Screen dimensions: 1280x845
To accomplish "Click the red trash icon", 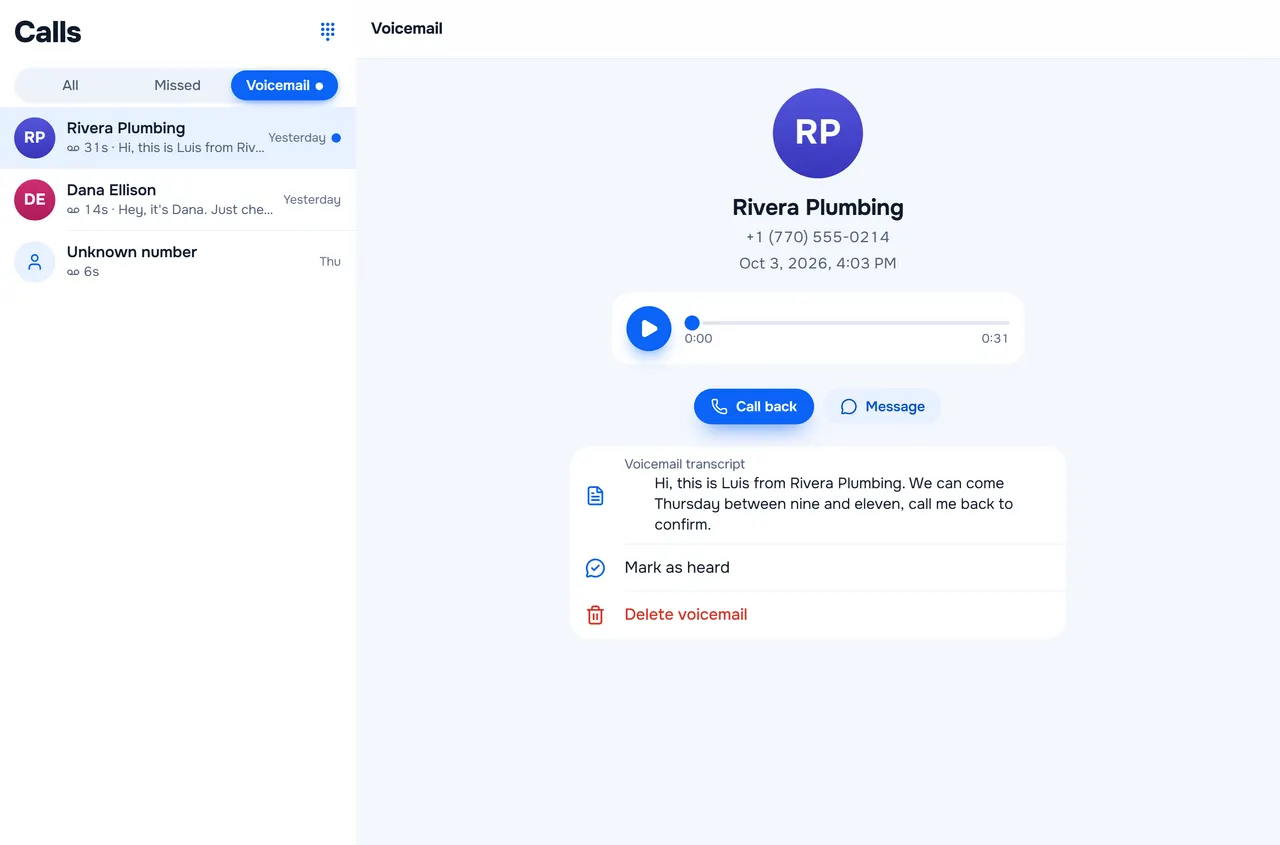I will (595, 615).
